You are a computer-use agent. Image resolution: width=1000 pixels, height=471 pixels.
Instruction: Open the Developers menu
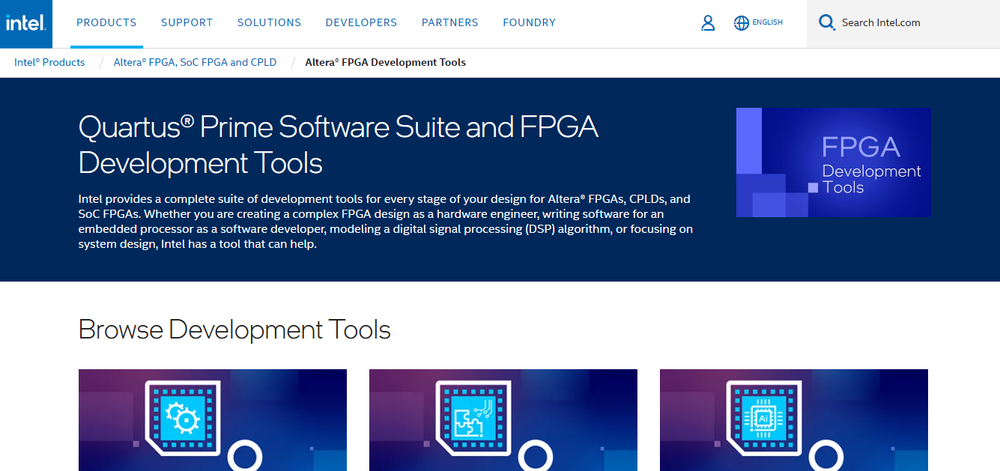click(361, 23)
